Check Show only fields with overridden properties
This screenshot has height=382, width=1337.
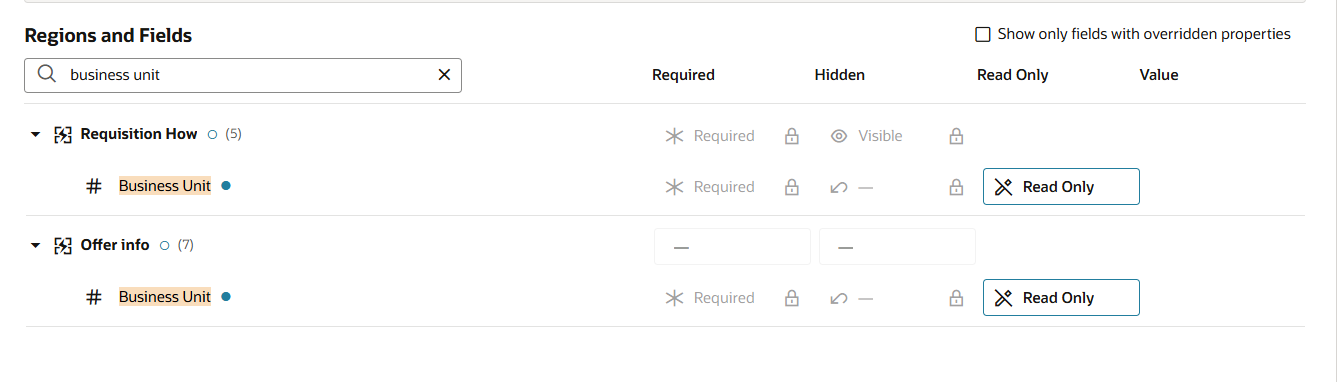point(983,35)
